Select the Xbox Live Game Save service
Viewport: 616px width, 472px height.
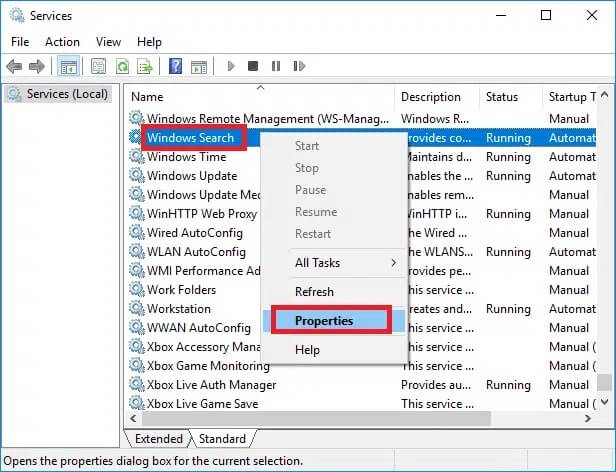tap(202, 403)
